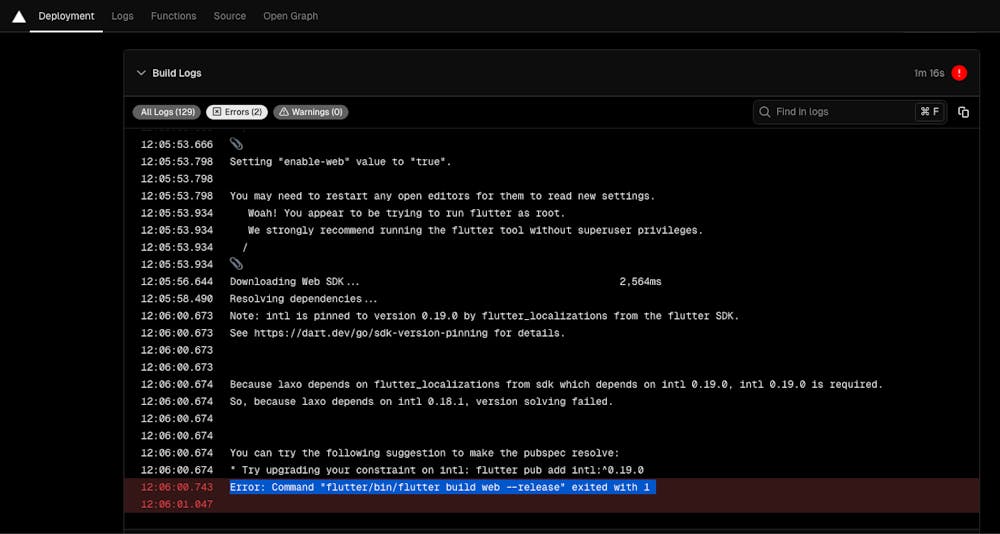1000x534 pixels.
Task: Select the 'Setting "enable-web" value' log line
Action: [341, 162]
